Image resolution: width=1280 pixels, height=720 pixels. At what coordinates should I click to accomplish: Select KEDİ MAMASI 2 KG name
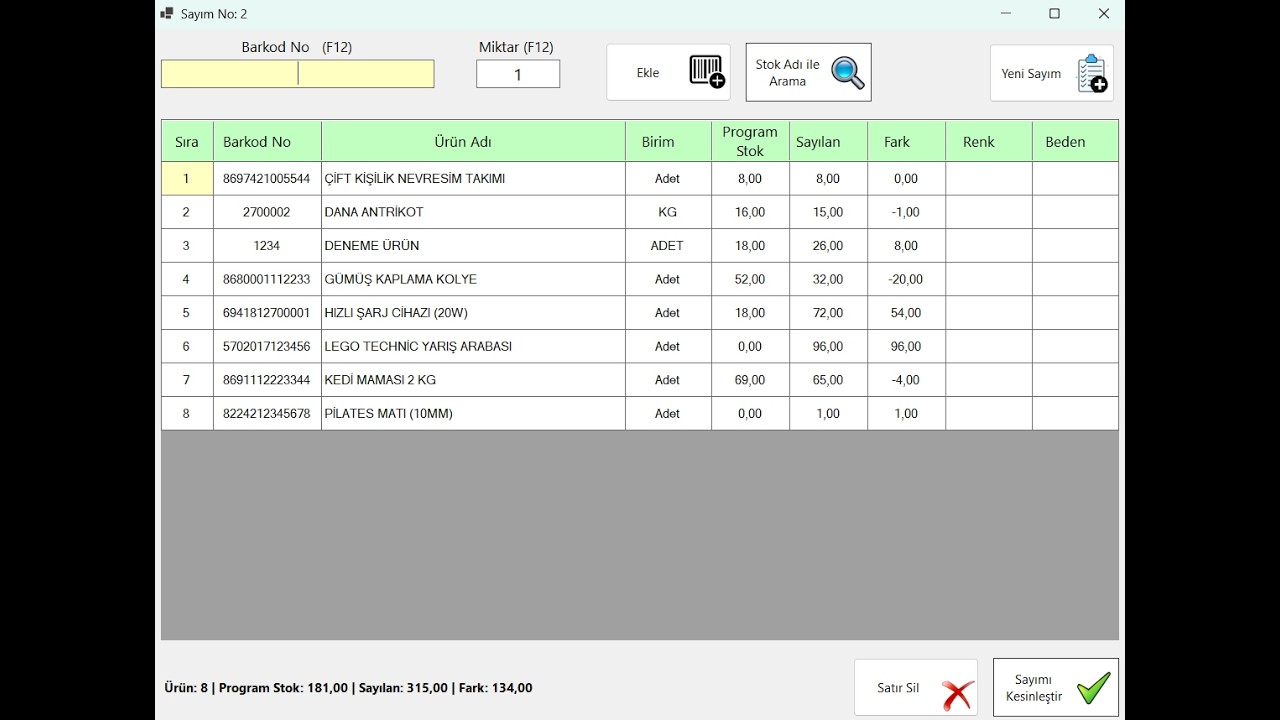click(380, 380)
